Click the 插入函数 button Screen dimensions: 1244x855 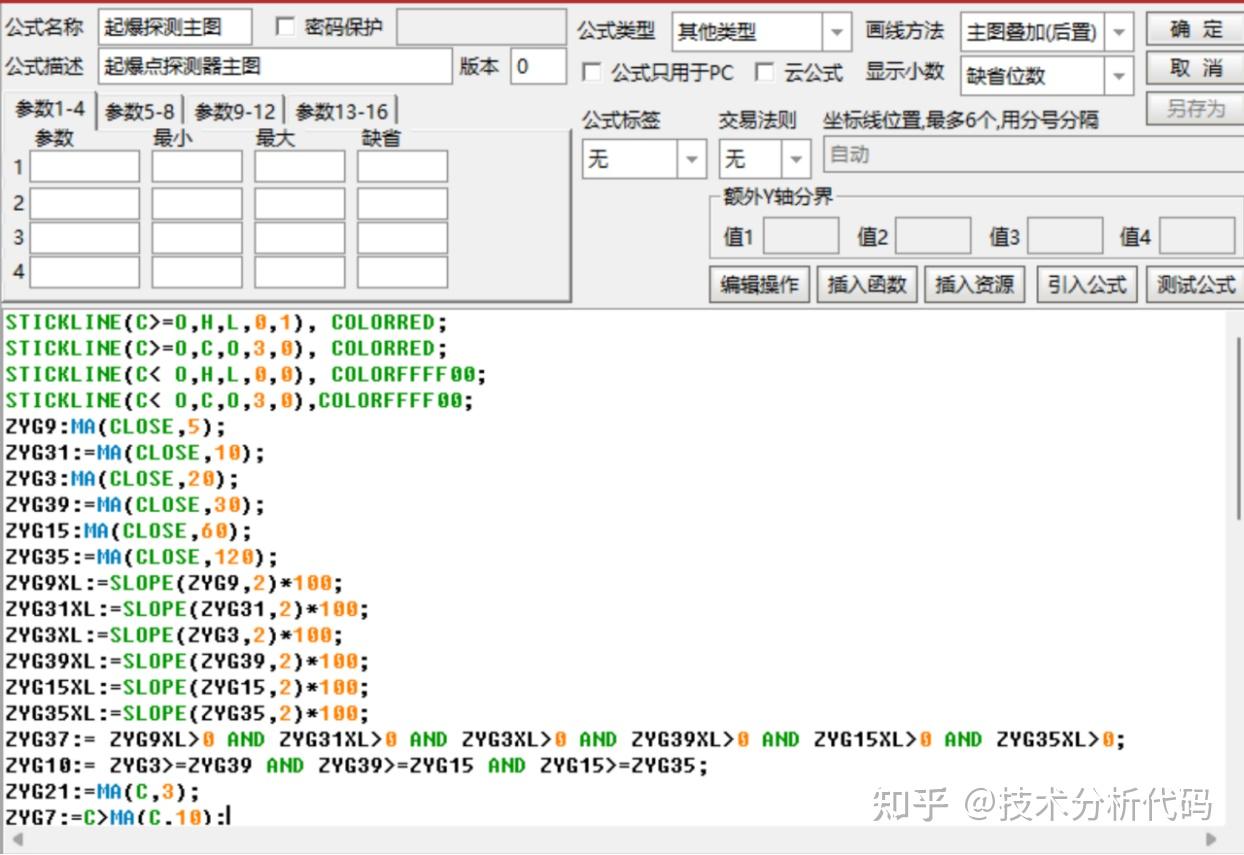[x=867, y=284]
